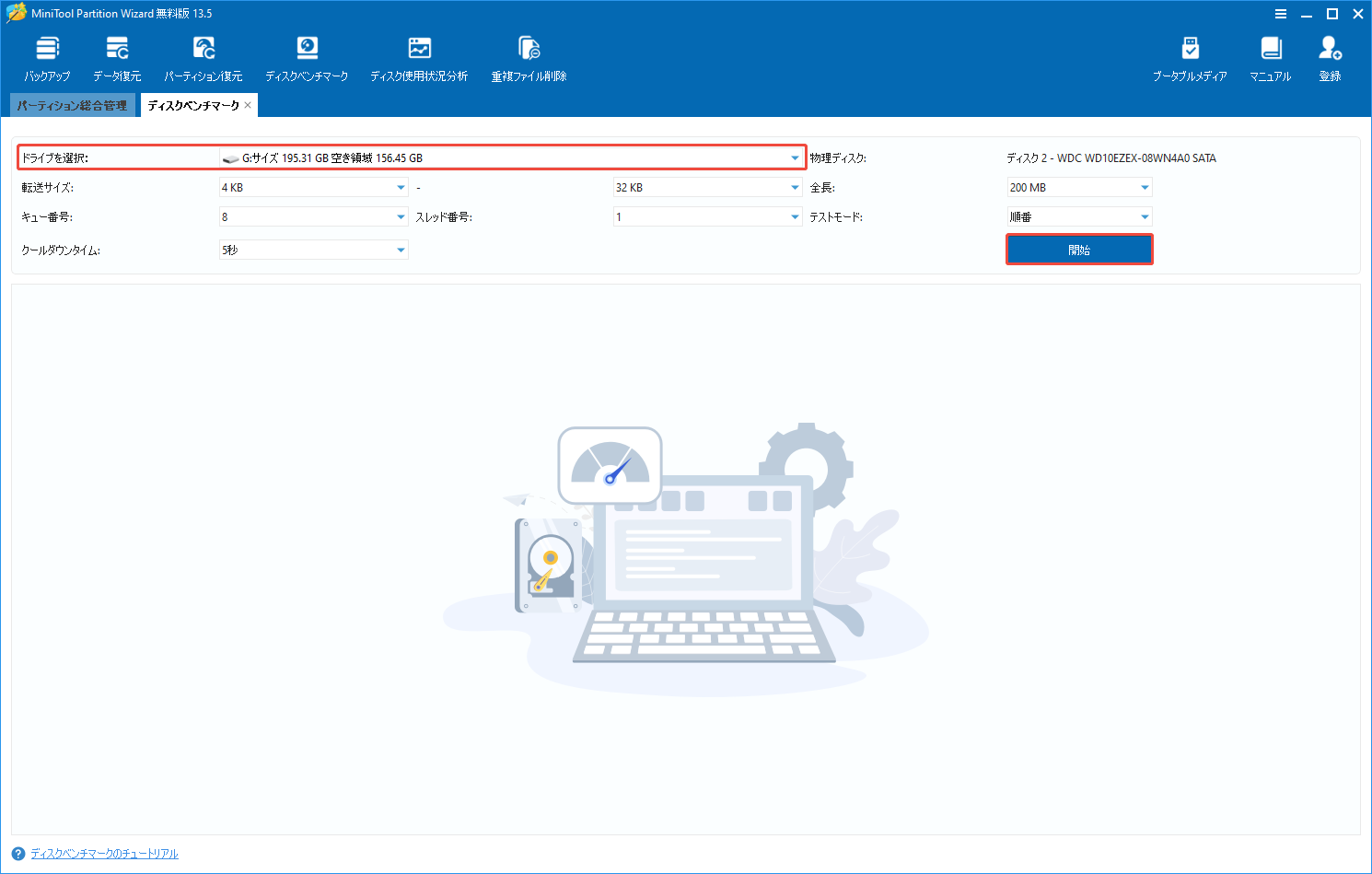This screenshot has height=874, width=1372.
Task: Open the マニュアル (Manual)
Action: click(1270, 57)
